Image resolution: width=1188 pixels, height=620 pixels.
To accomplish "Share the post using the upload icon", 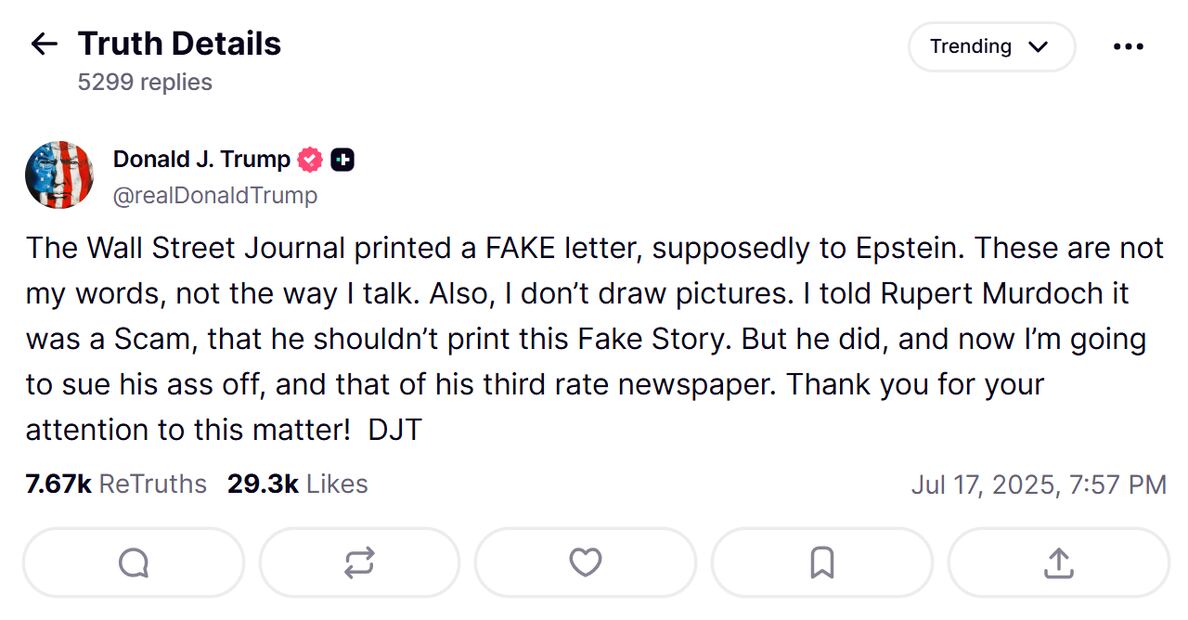I will pyautogui.click(x=1058, y=563).
